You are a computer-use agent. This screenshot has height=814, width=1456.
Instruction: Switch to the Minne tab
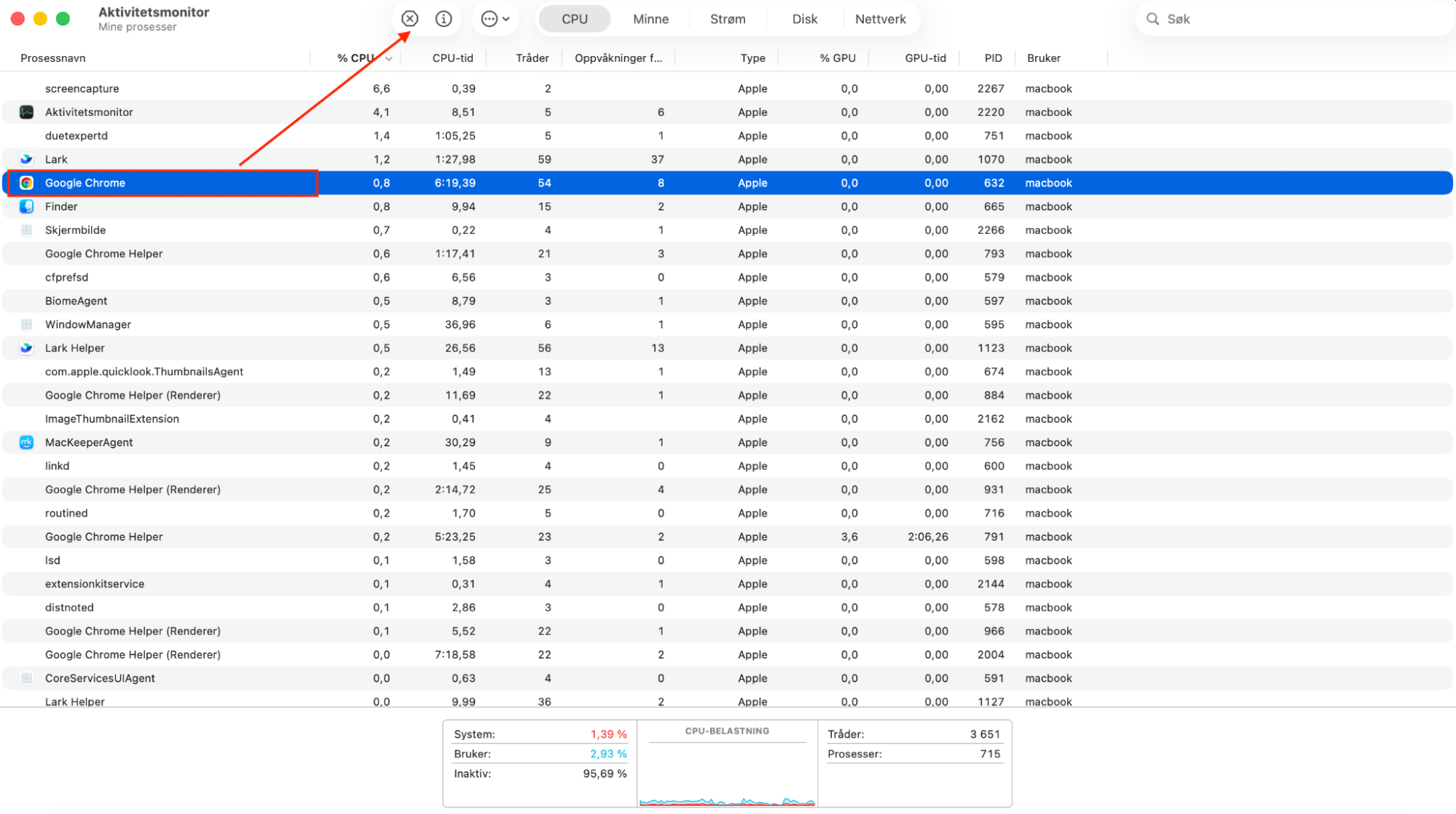coord(650,19)
